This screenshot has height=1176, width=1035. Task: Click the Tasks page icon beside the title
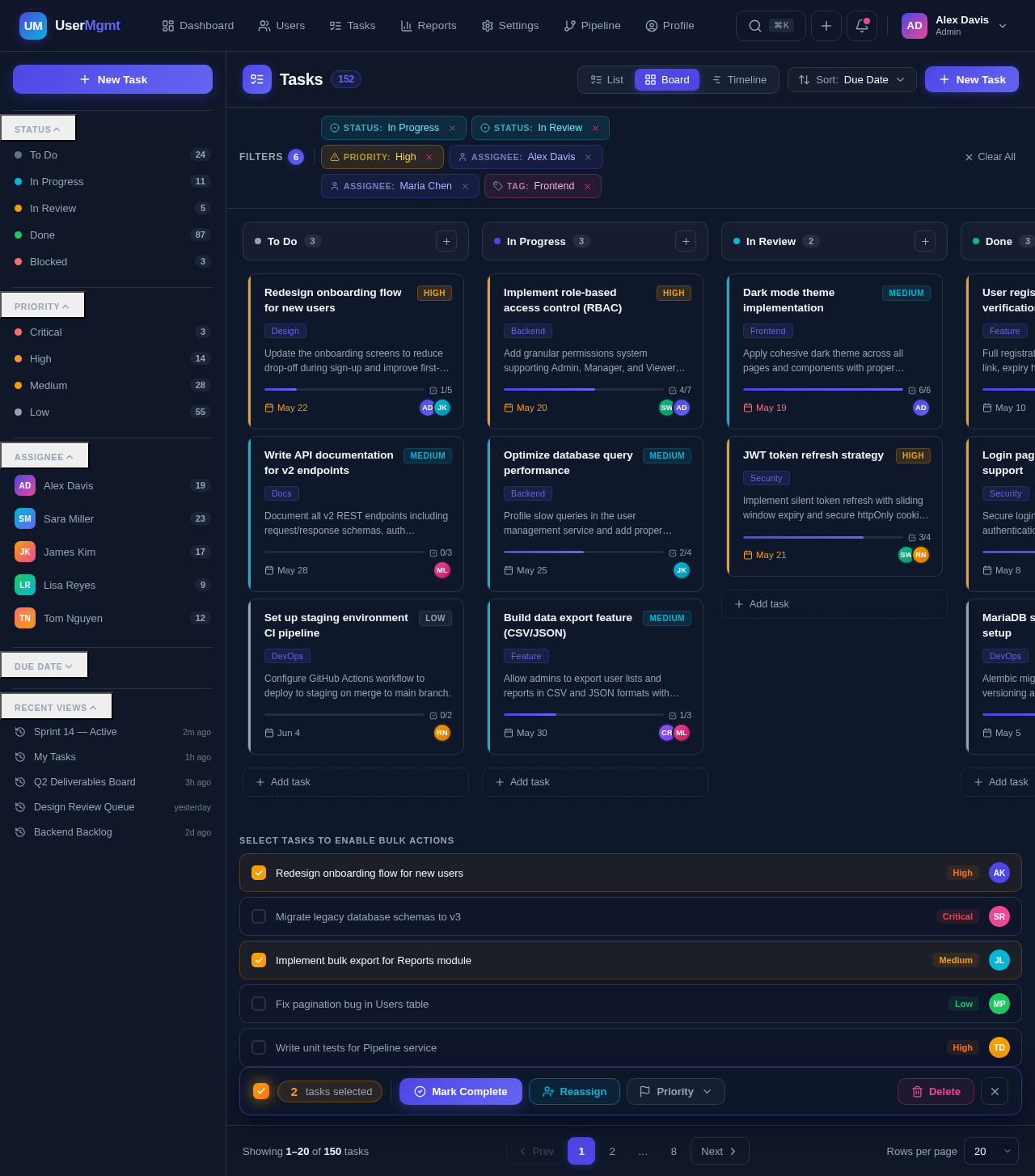coord(257,79)
